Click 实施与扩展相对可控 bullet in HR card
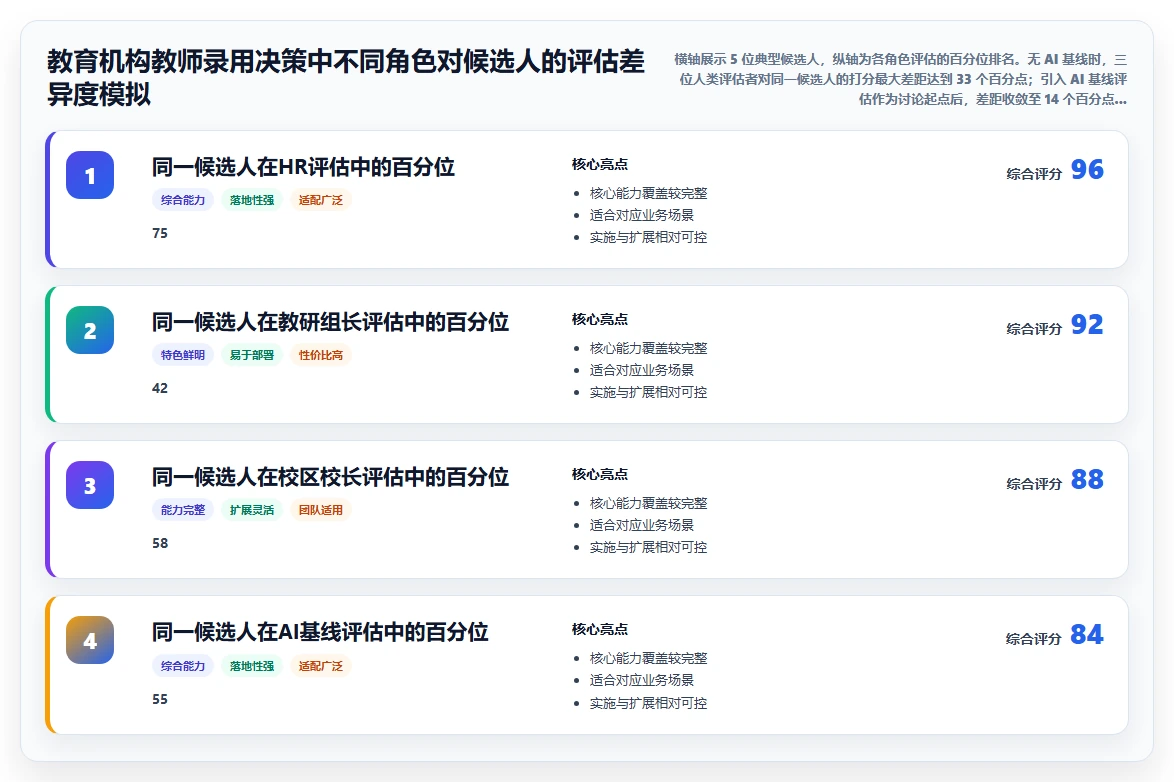The width and height of the screenshot is (1174, 782). click(648, 237)
